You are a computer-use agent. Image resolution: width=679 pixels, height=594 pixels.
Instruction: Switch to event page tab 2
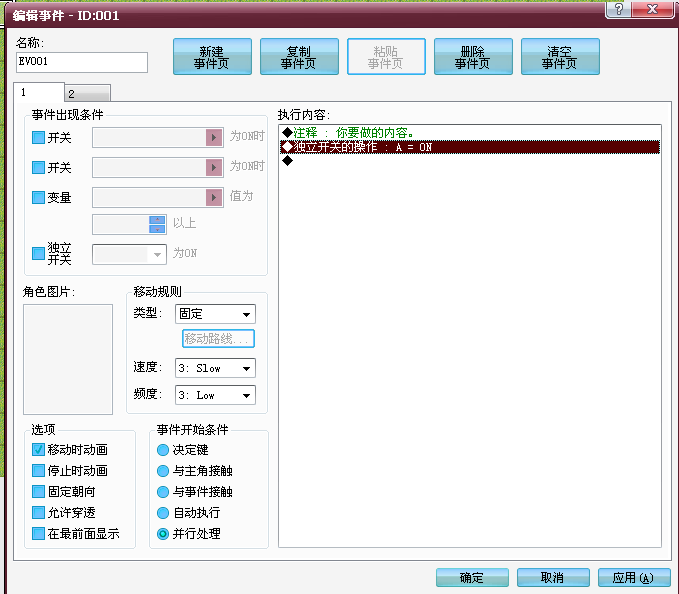(88, 94)
